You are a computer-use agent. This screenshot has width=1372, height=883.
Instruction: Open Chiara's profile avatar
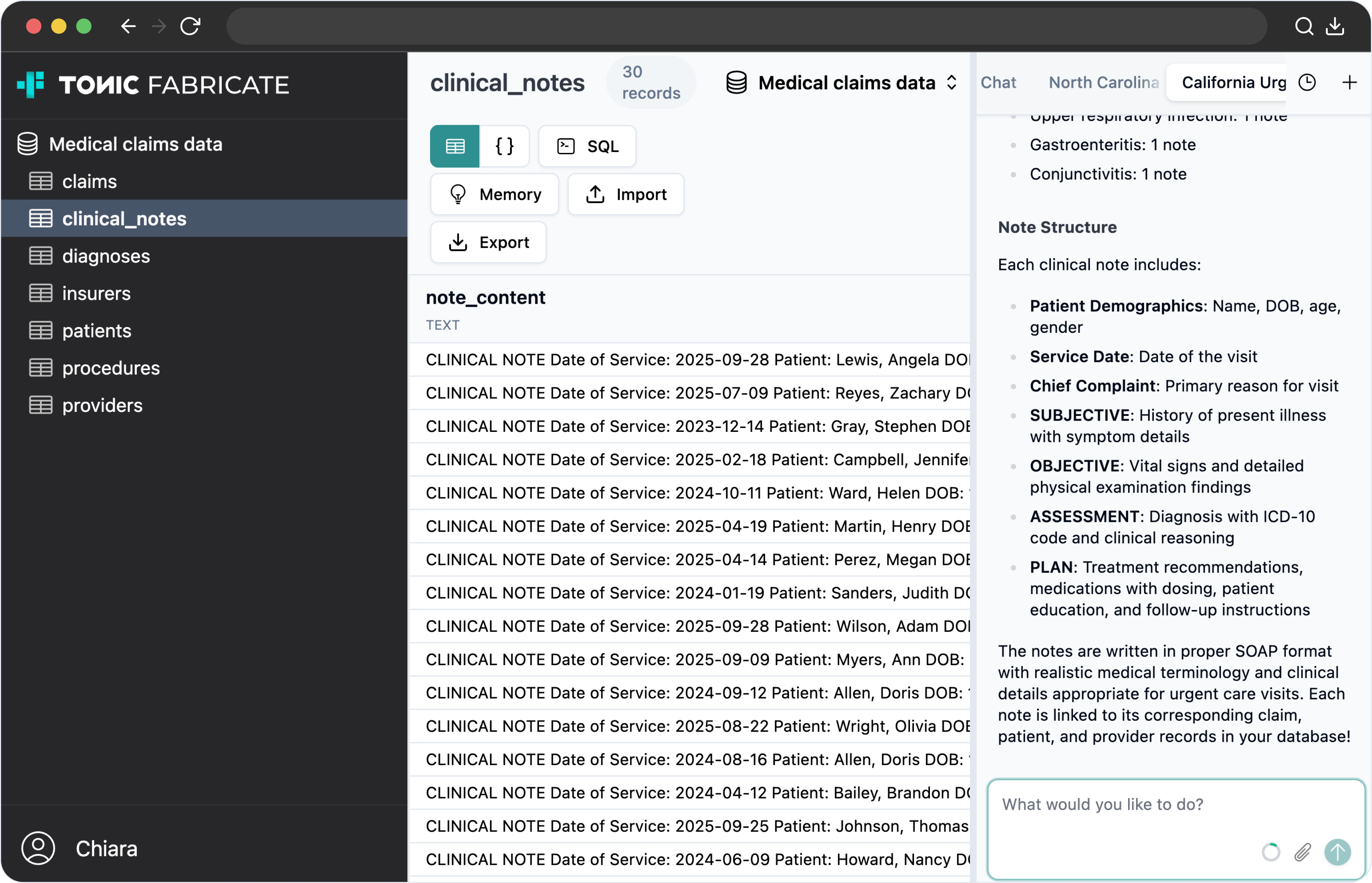pyautogui.click(x=38, y=849)
